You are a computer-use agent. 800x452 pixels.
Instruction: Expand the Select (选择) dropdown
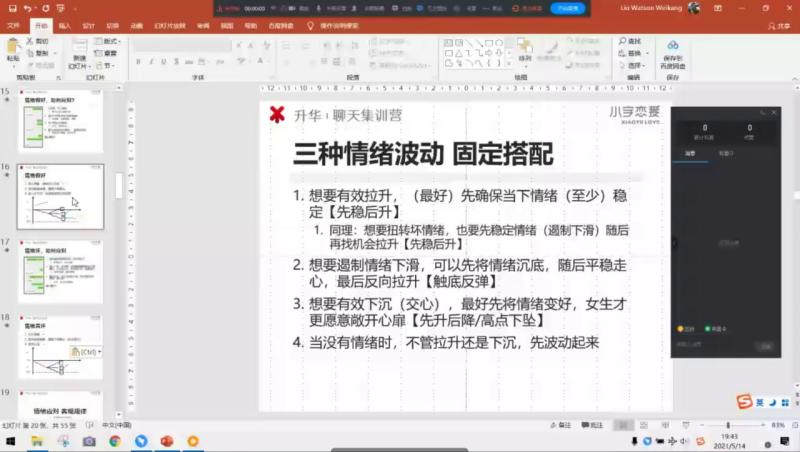(x=633, y=65)
